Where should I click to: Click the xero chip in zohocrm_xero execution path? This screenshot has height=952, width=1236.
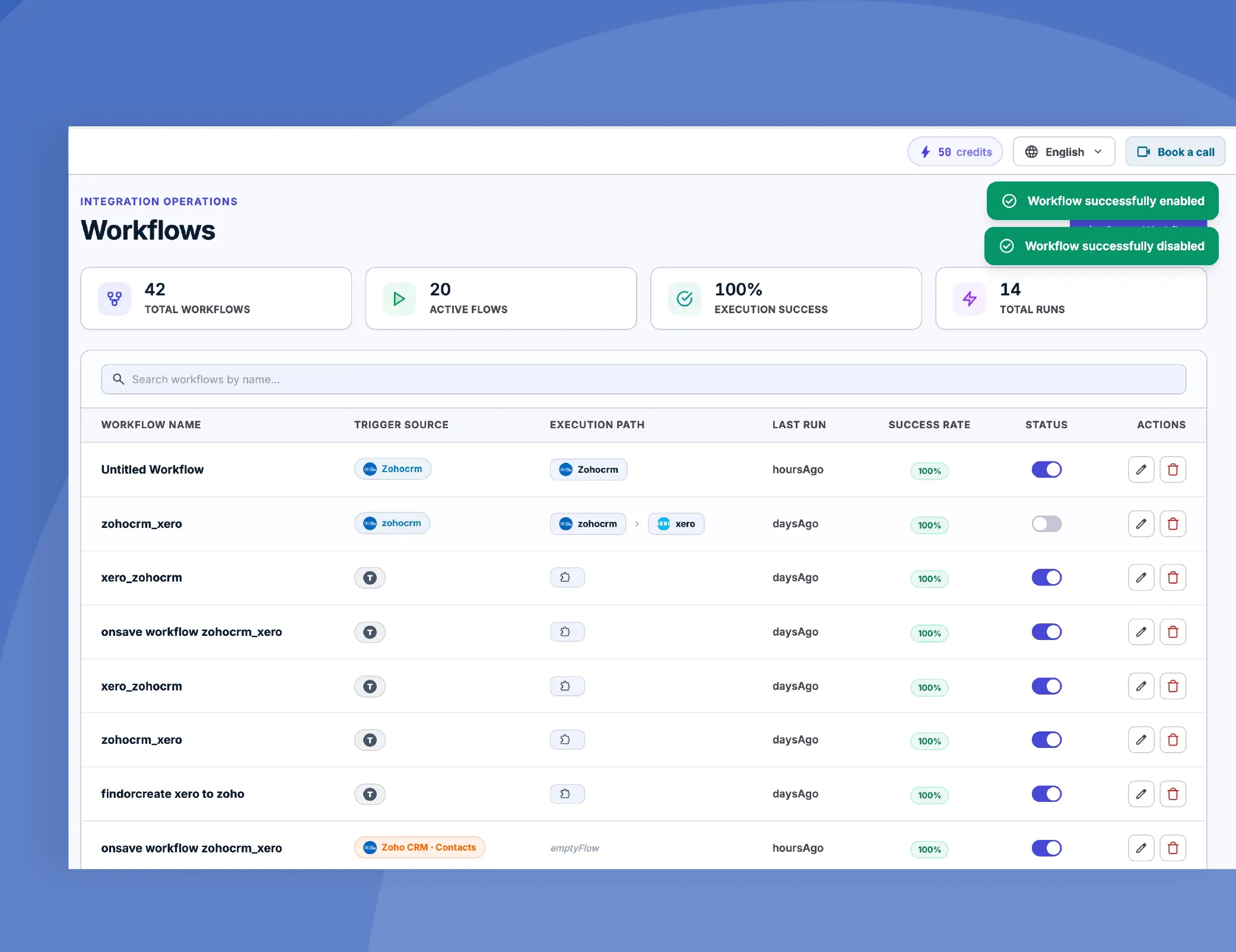coord(676,524)
